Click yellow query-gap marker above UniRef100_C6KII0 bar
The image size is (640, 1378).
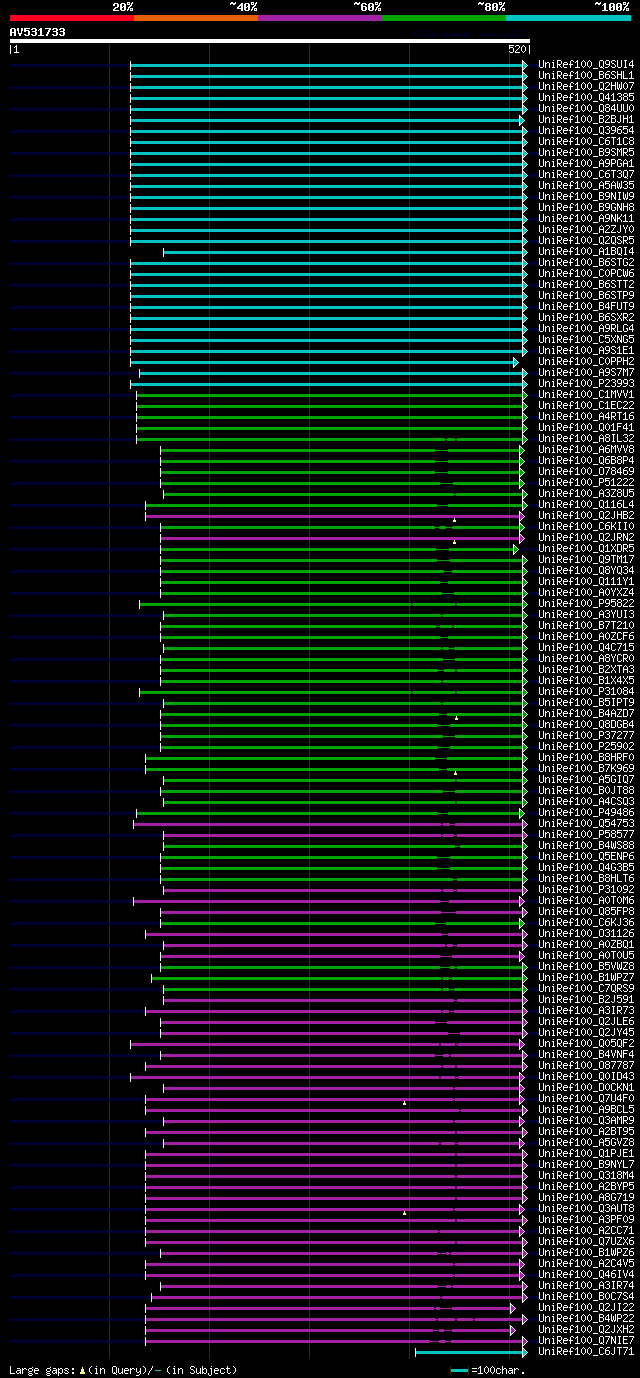point(454,520)
